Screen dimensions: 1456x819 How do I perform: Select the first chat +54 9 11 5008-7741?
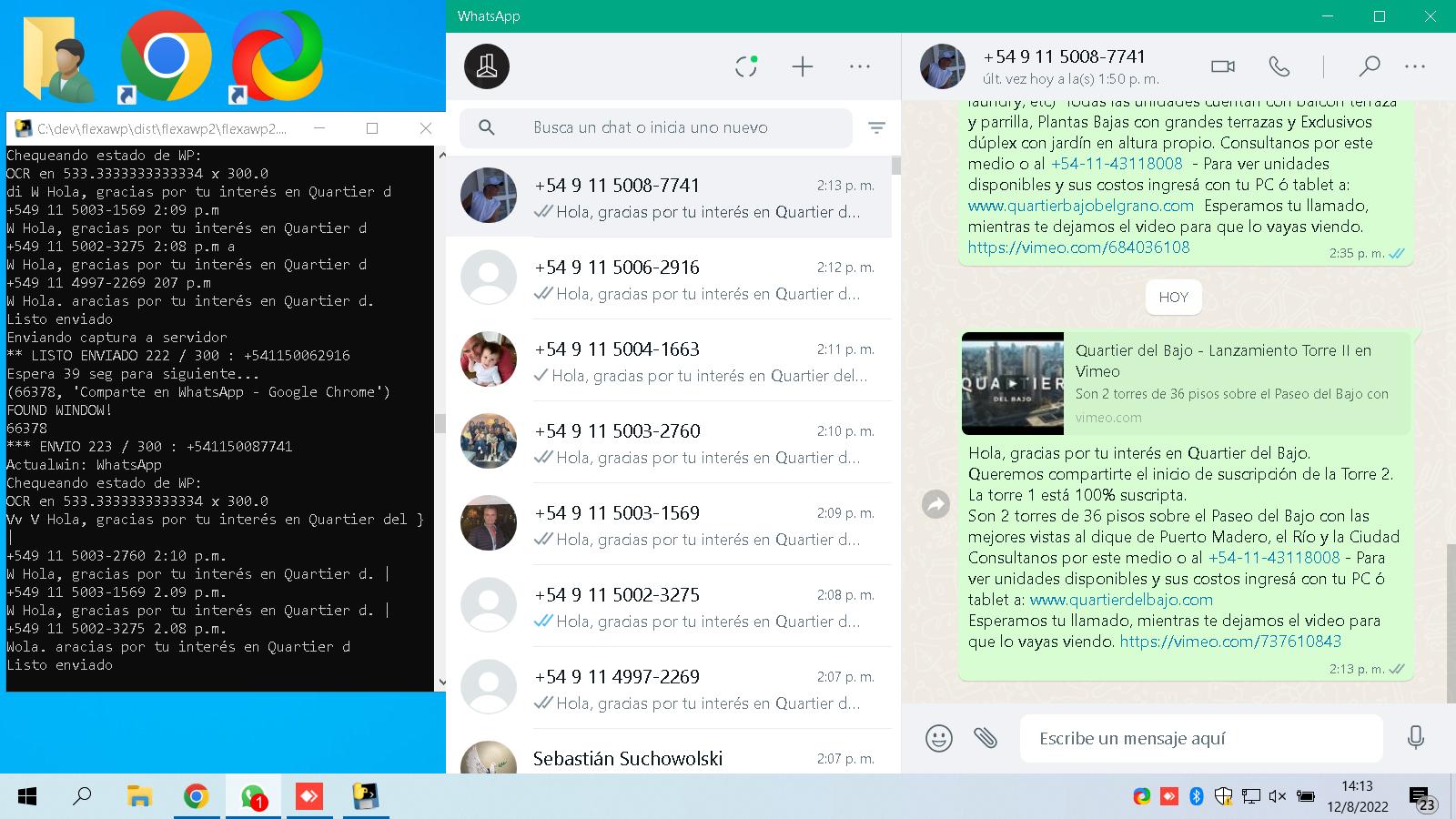(x=669, y=197)
